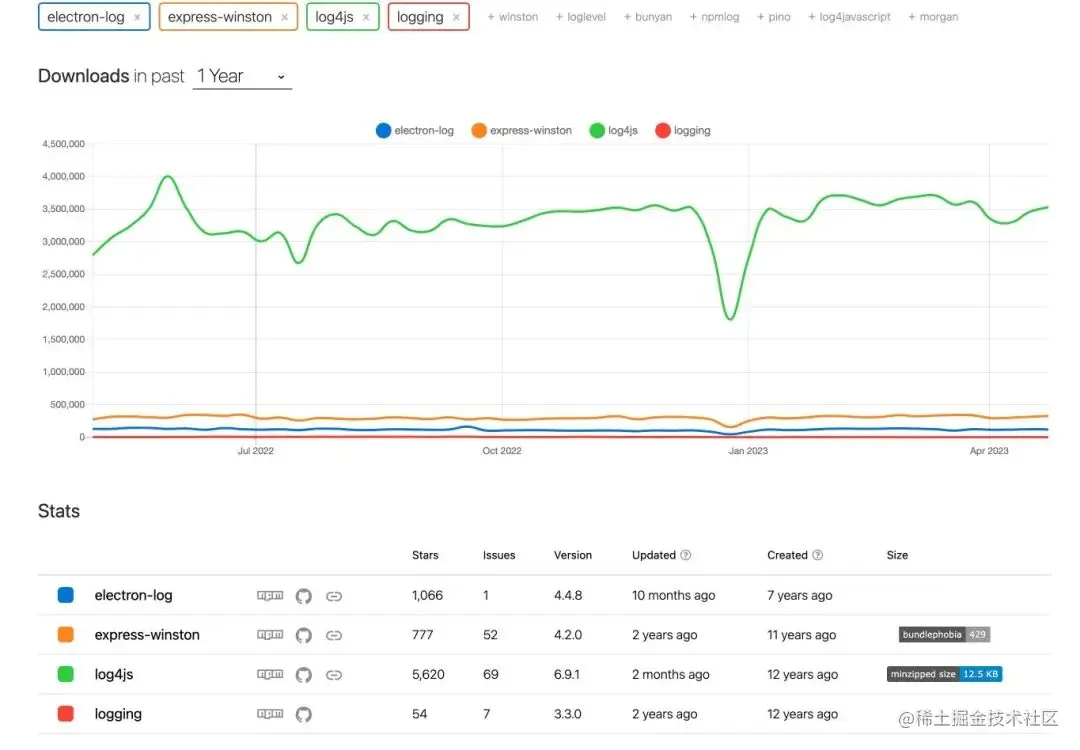Screen dimensions: 1080x750
Task: Select the log4js tag chip
Action: click(x=342, y=17)
